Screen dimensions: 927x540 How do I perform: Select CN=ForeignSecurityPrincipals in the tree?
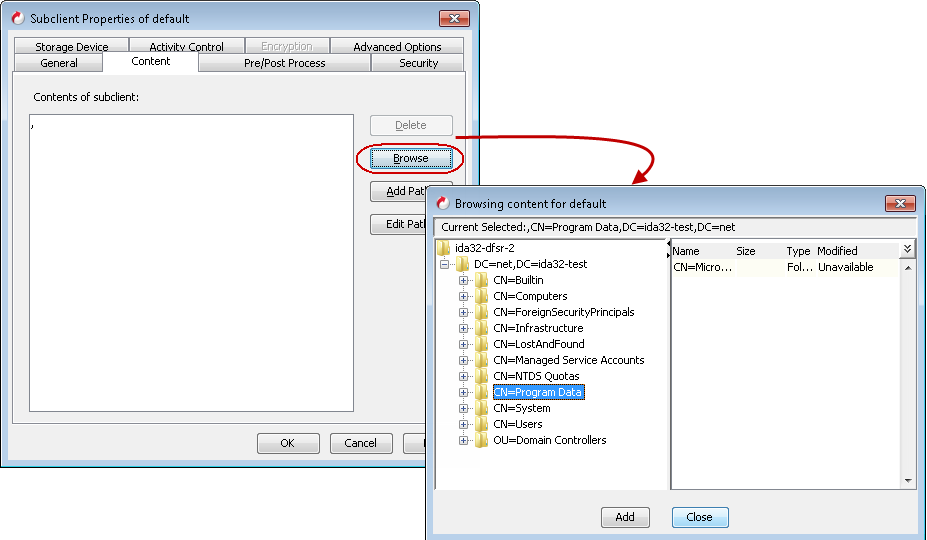point(563,312)
